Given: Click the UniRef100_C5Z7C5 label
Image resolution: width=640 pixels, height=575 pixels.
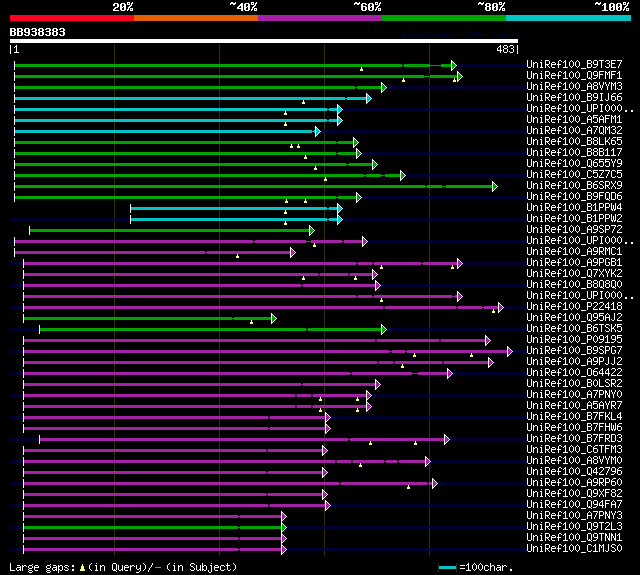Looking at the screenshot, I should coord(574,175).
